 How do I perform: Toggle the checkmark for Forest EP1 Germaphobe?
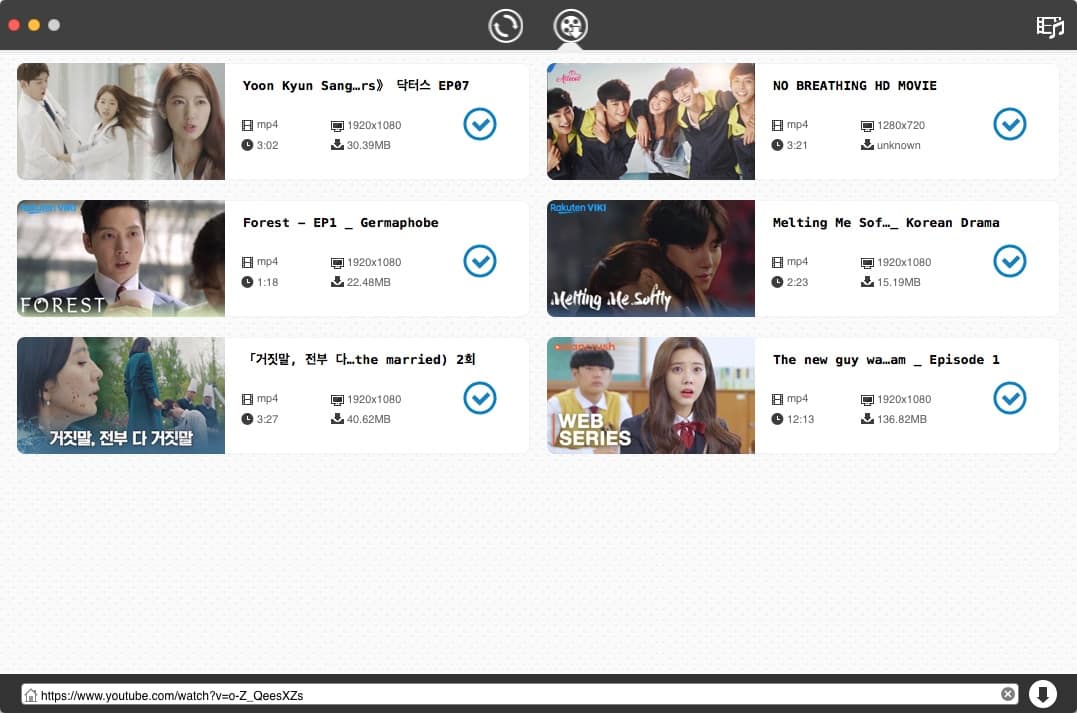(479, 261)
